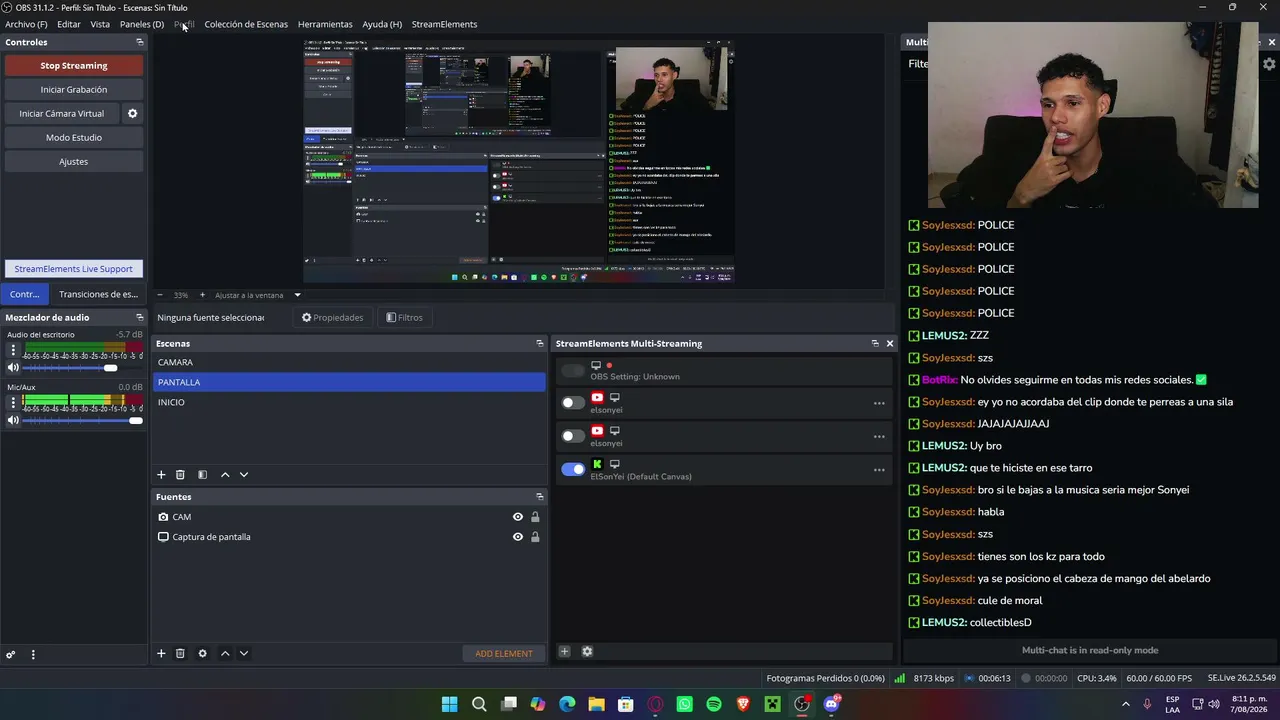The width and height of the screenshot is (1280, 720).
Task: Open WhatsApp from the taskbar
Action: point(685,704)
